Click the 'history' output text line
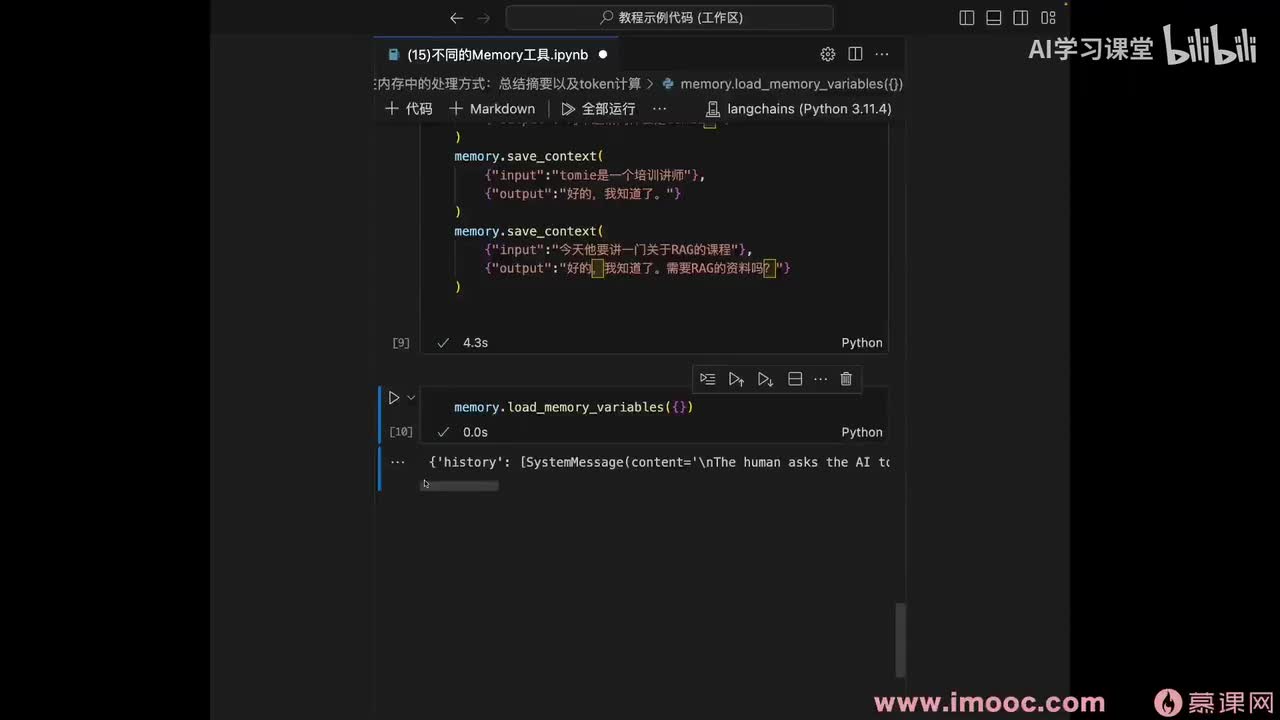This screenshot has width=1280, height=720. 659,462
